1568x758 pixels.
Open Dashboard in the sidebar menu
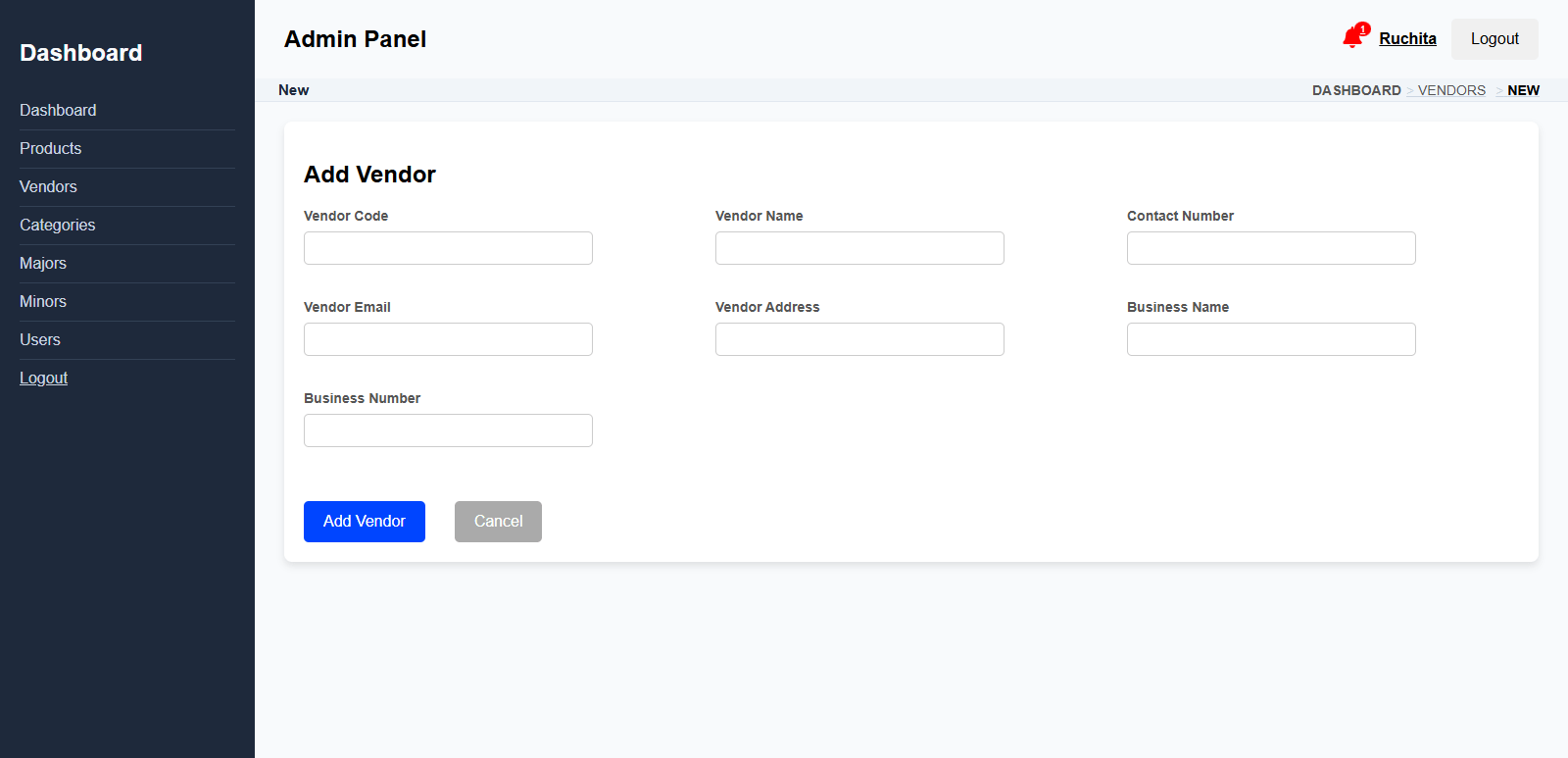click(58, 111)
